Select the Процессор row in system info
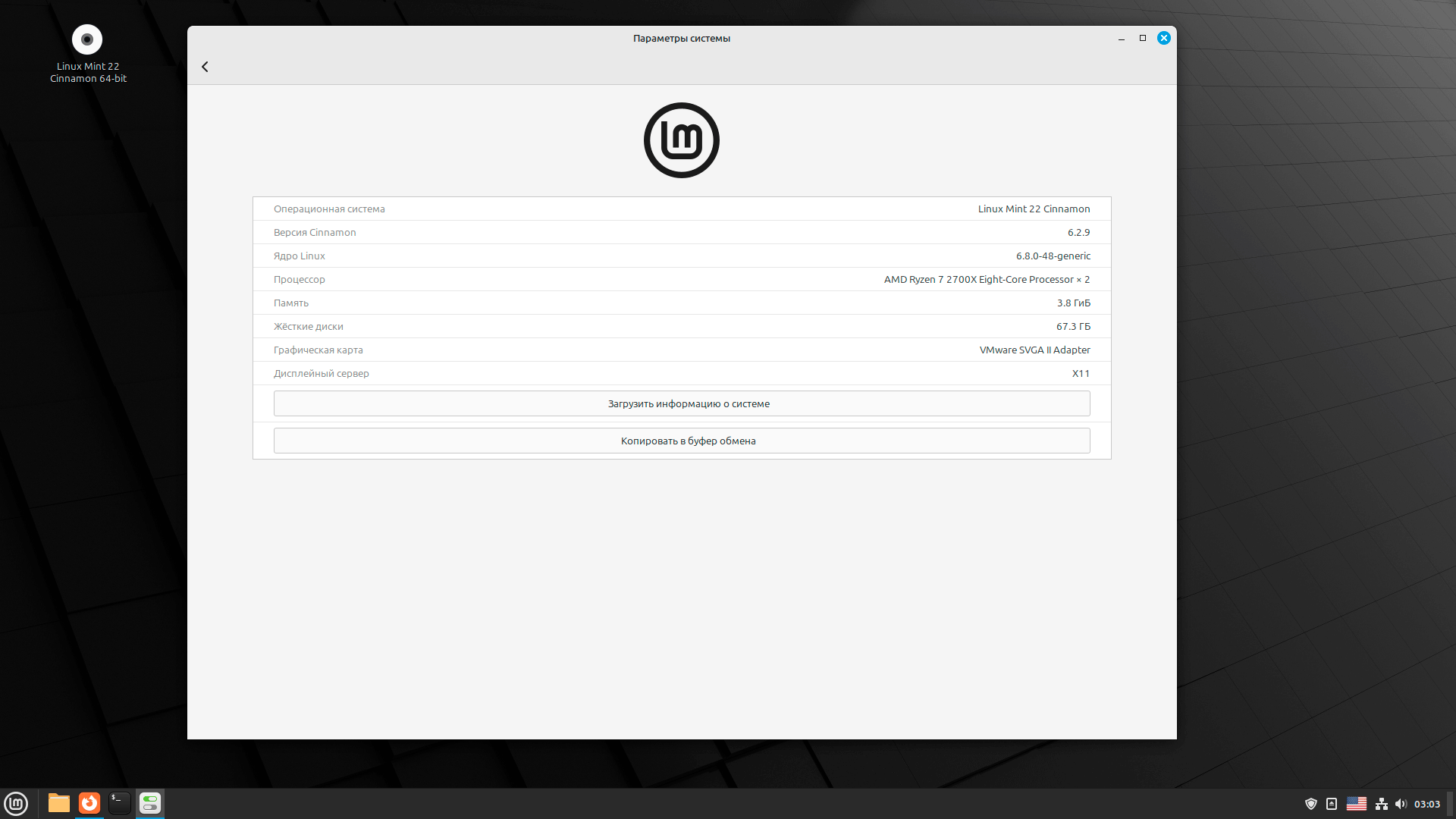 [x=682, y=279]
